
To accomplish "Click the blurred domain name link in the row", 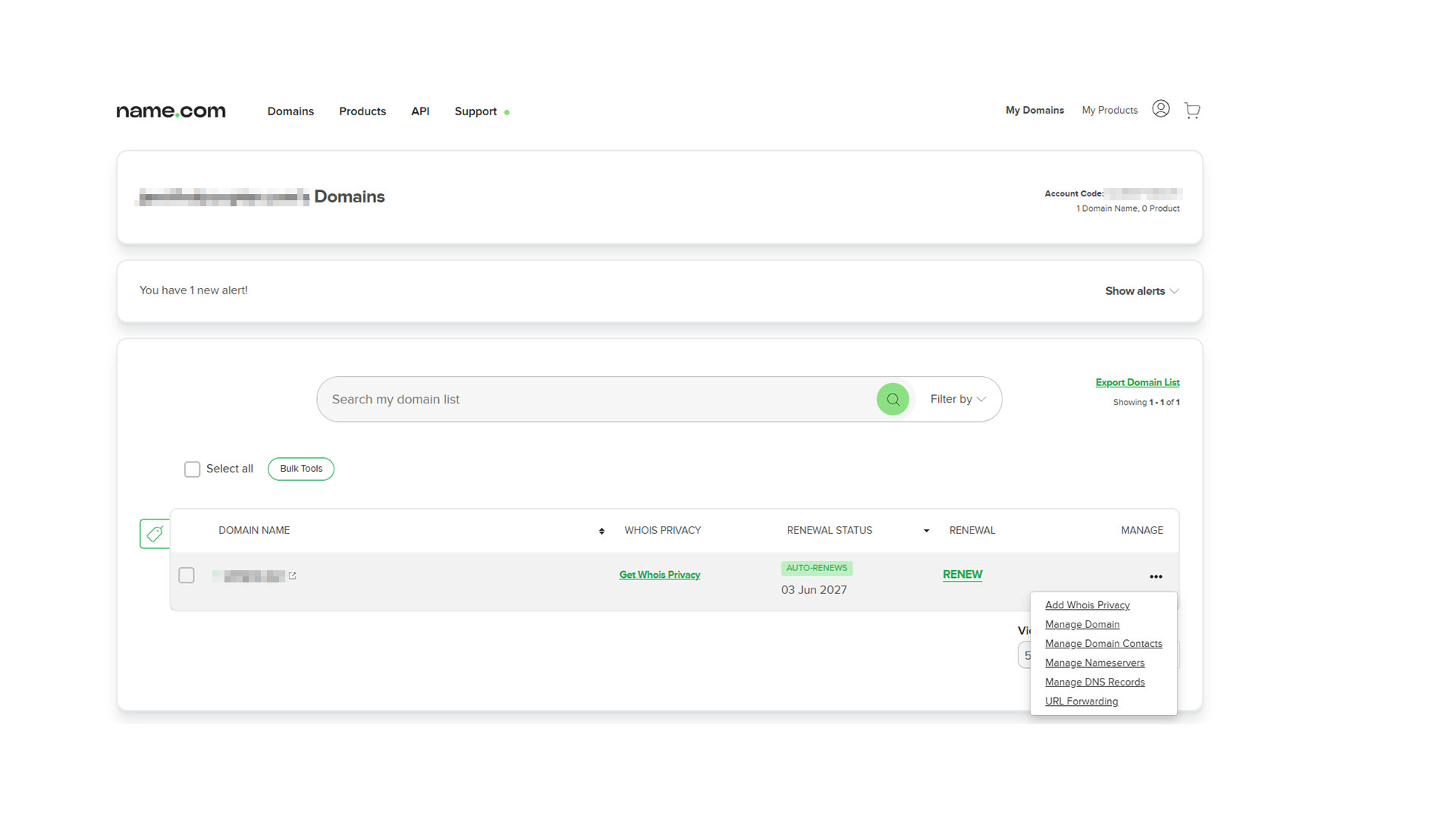I will pos(249,576).
